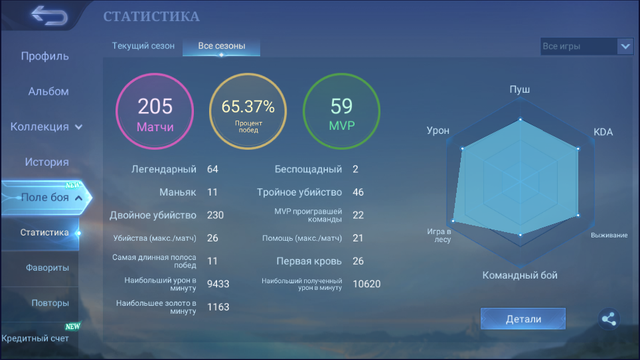Viewport: 640px width, 360px height.
Task: Tap the 65.37% Процент побед circle
Action: pyautogui.click(x=248, y=111)
